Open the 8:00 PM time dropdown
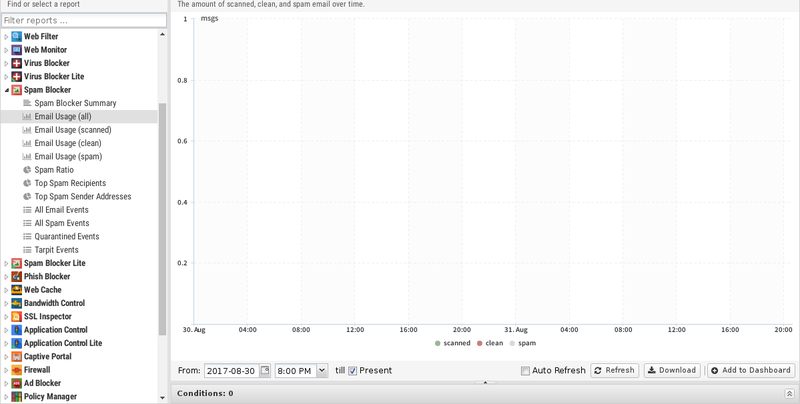The image size is (800, 404). (x=322, y=370)
